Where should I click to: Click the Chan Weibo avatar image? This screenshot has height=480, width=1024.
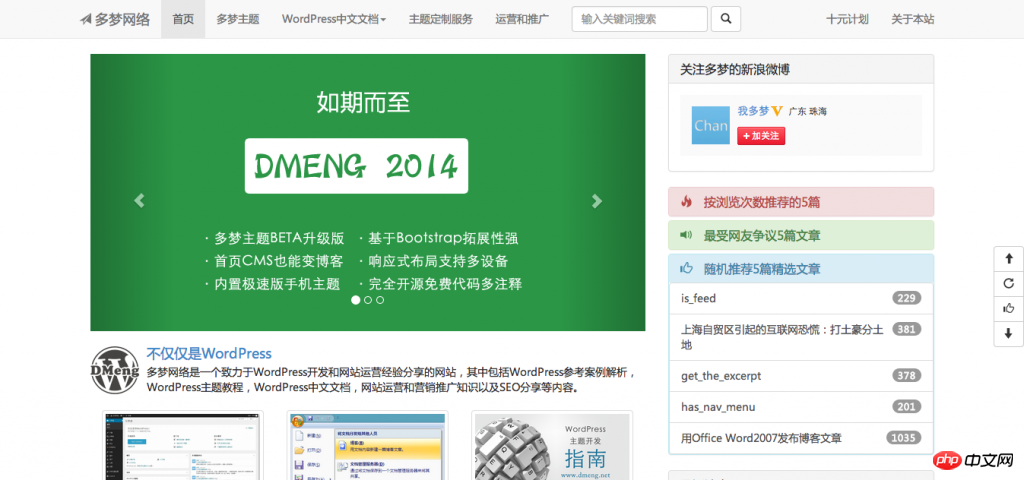point(710,126)
